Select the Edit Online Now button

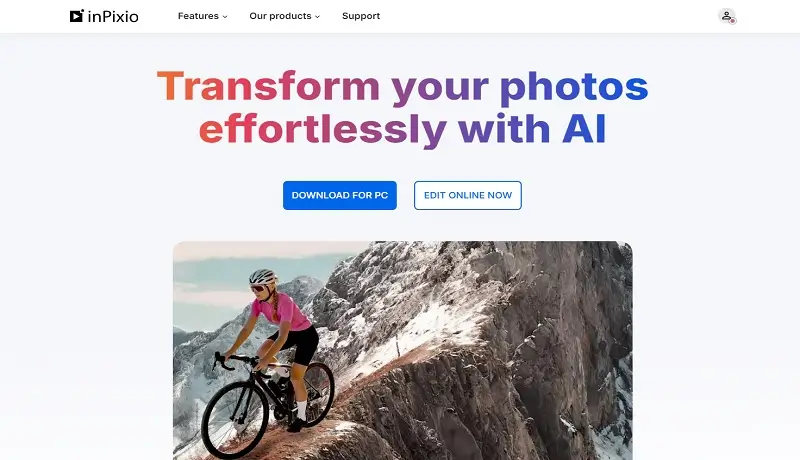pyautogui.click(x=468, y=195)
